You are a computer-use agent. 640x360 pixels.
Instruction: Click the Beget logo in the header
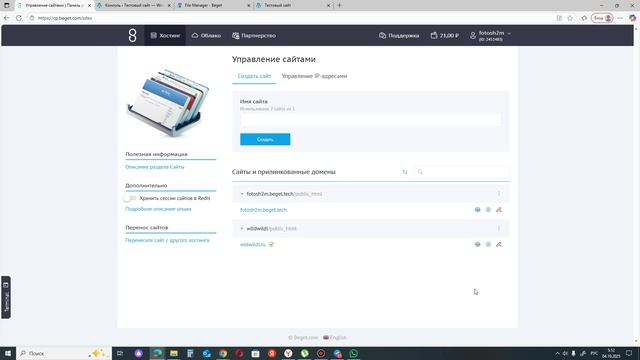(132, 36)
